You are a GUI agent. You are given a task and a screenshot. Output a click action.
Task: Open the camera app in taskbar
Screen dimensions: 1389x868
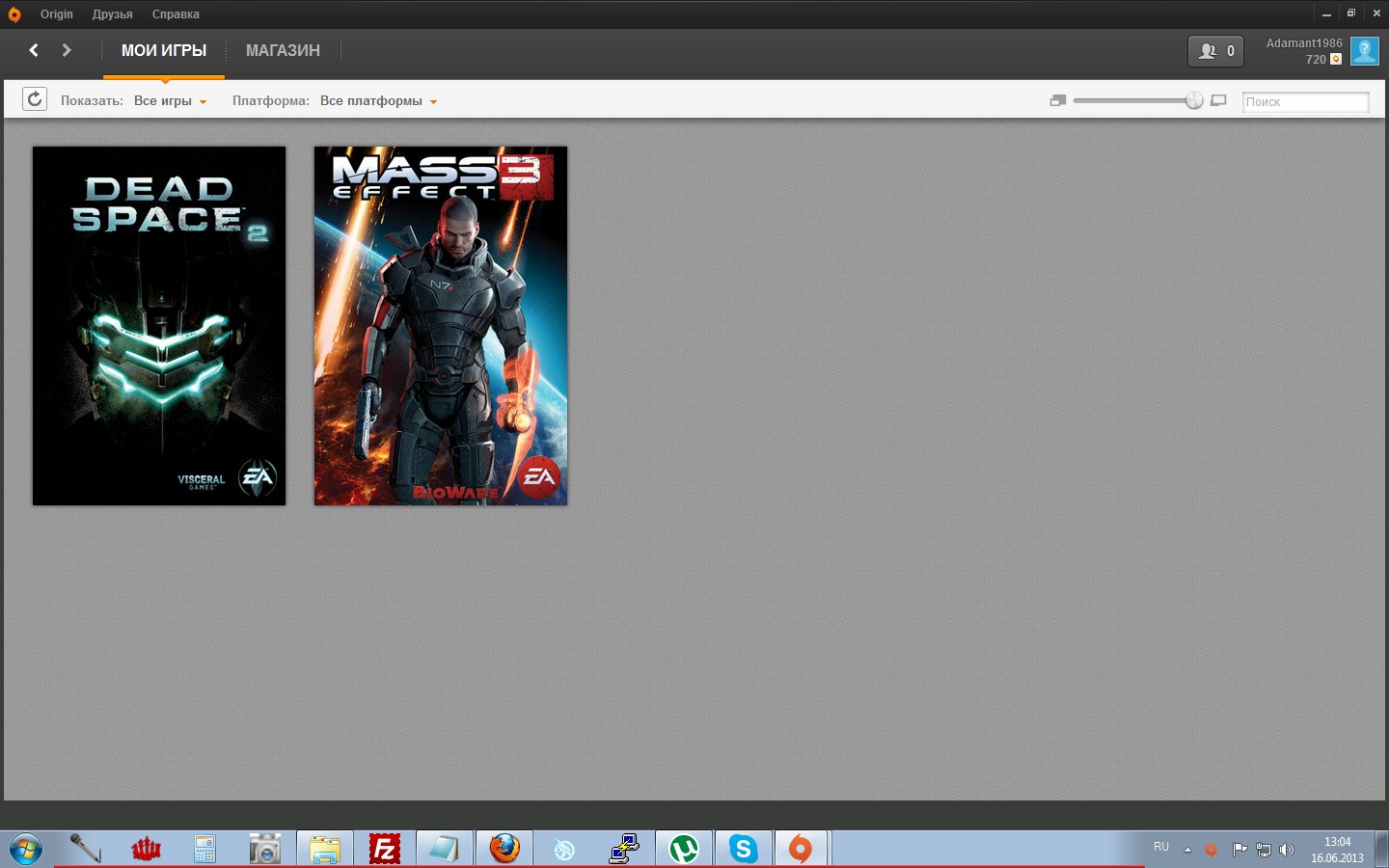click(x=264, y=849)
